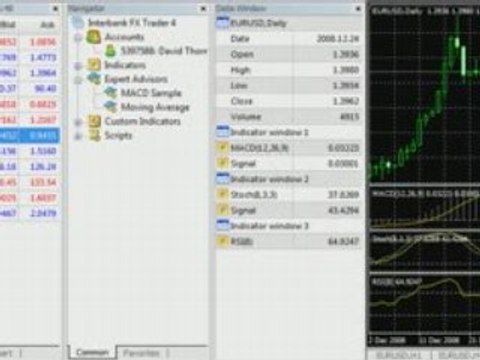The height and width of the screenshot is (360, 480).
Task: Expand the Accounts node in Navigator
Action: click(x=78, y=37)
